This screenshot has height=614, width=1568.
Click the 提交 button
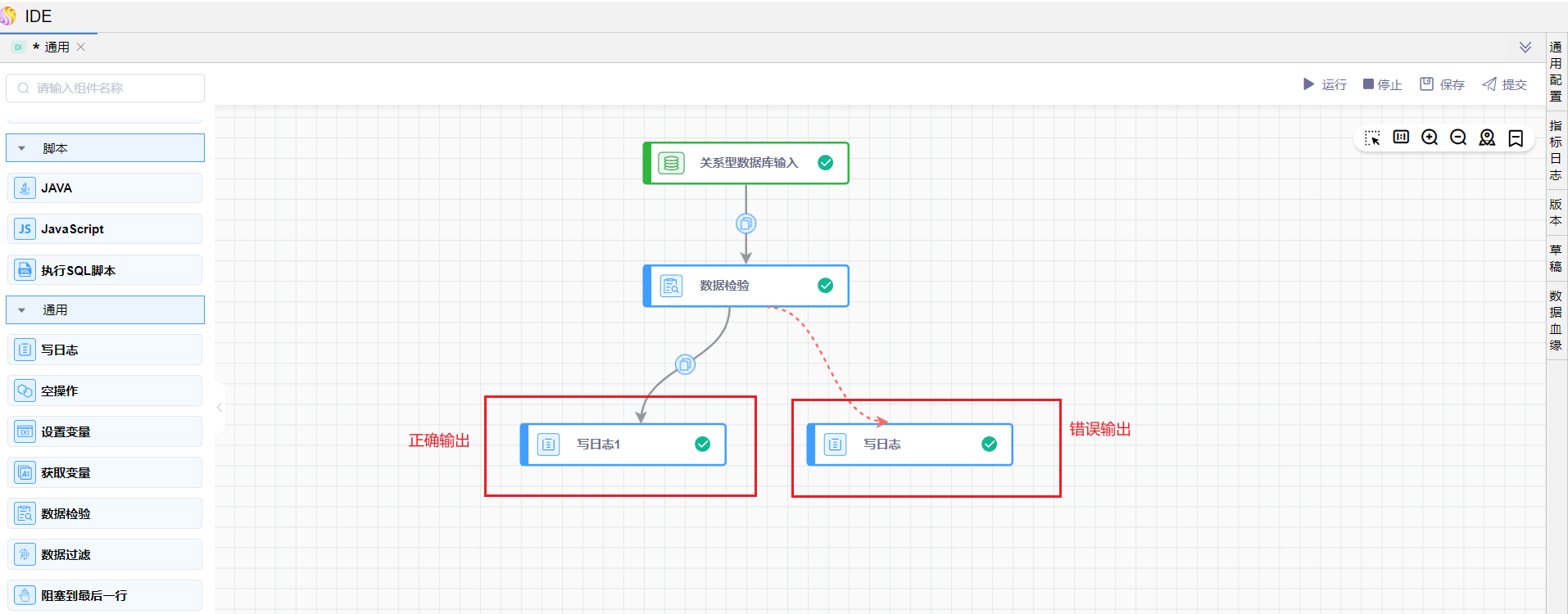point(1504,84)
